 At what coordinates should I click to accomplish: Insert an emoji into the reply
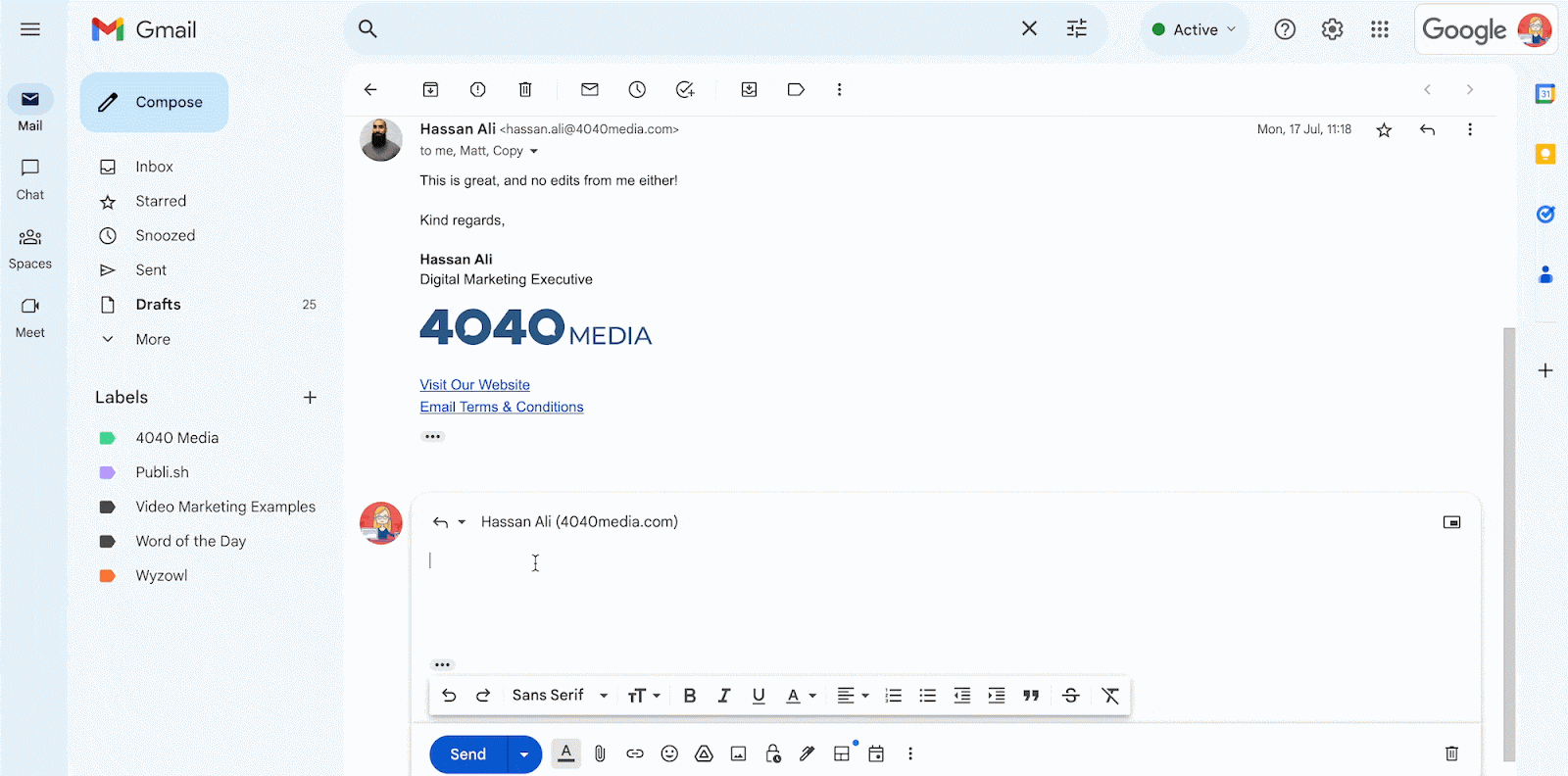(669, 753)
